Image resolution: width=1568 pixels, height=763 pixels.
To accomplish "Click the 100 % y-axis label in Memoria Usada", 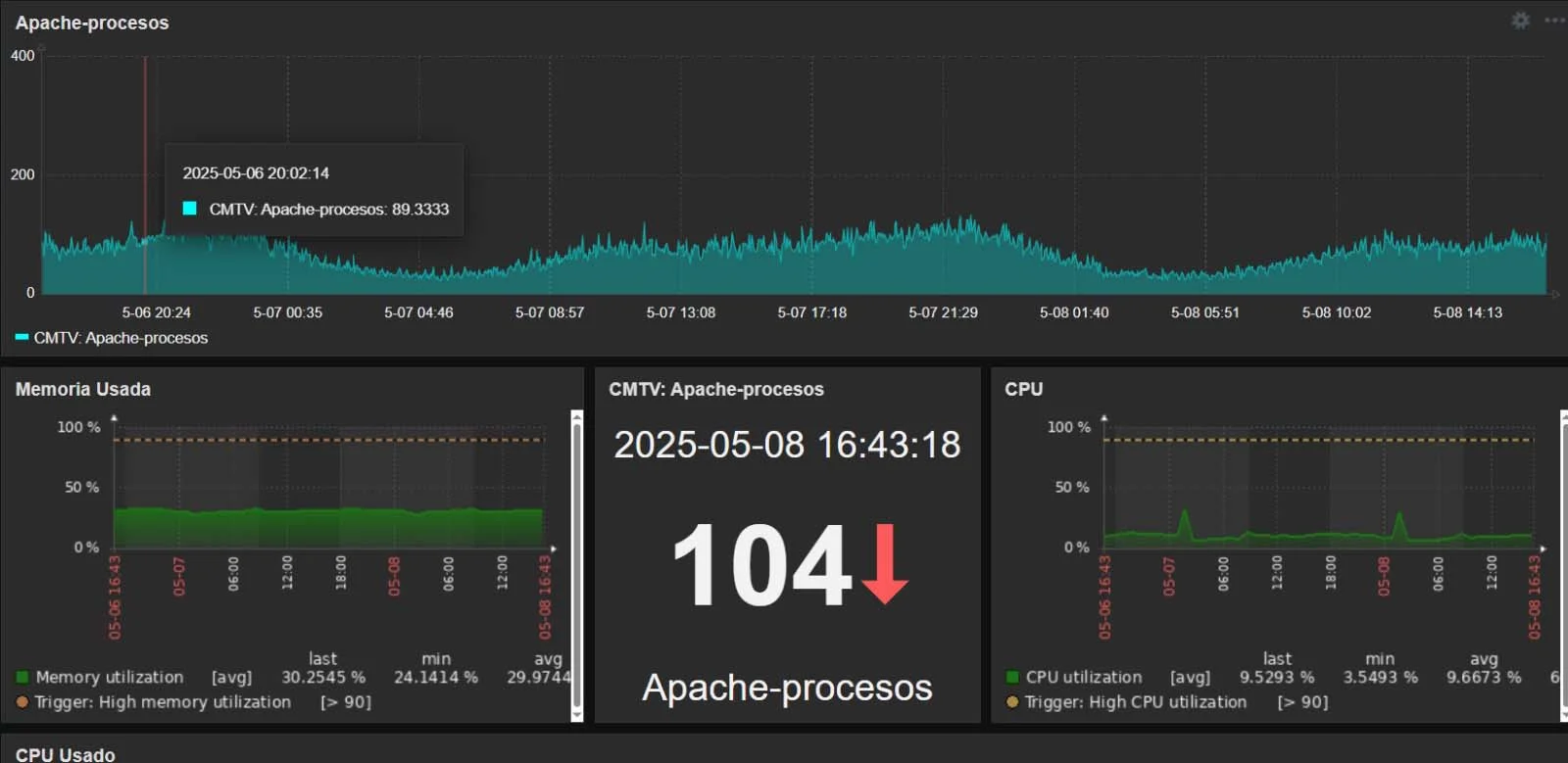I will point(78,427).
